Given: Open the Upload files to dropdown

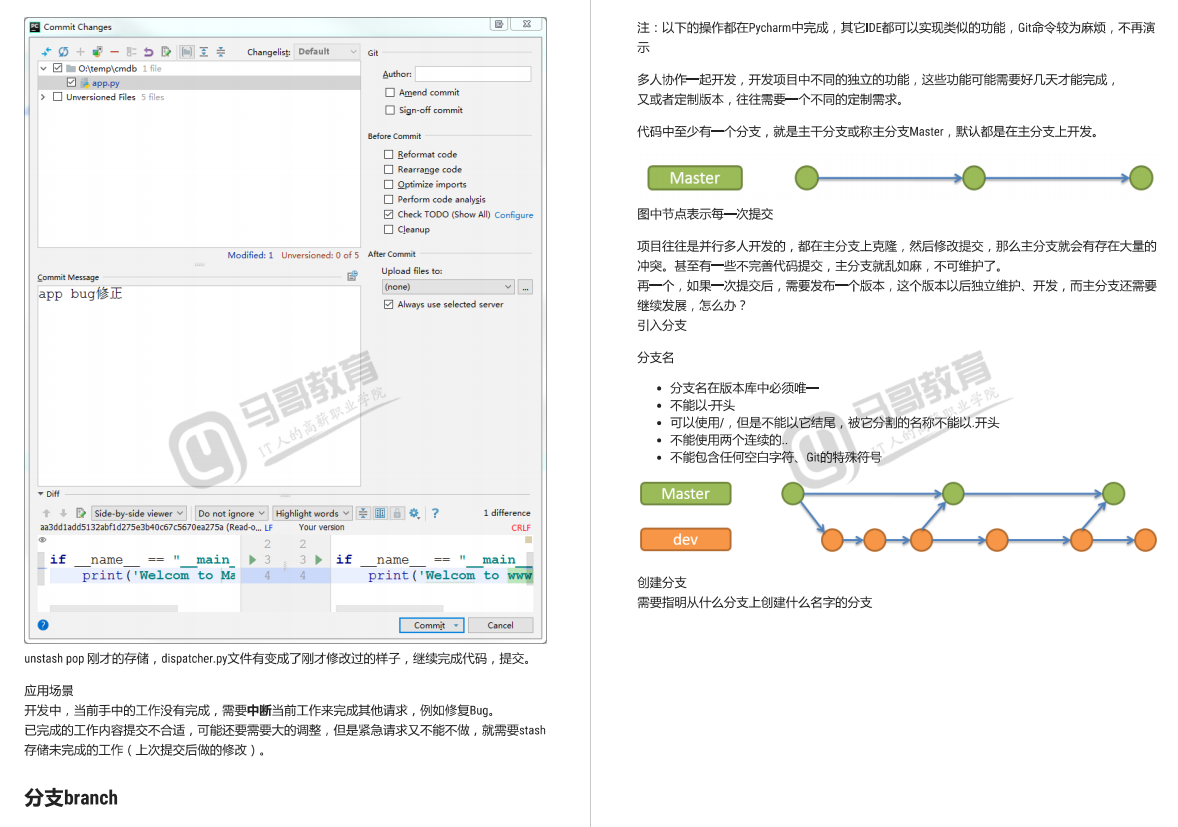Looking at the screenshot, I should tap(447, 287).
